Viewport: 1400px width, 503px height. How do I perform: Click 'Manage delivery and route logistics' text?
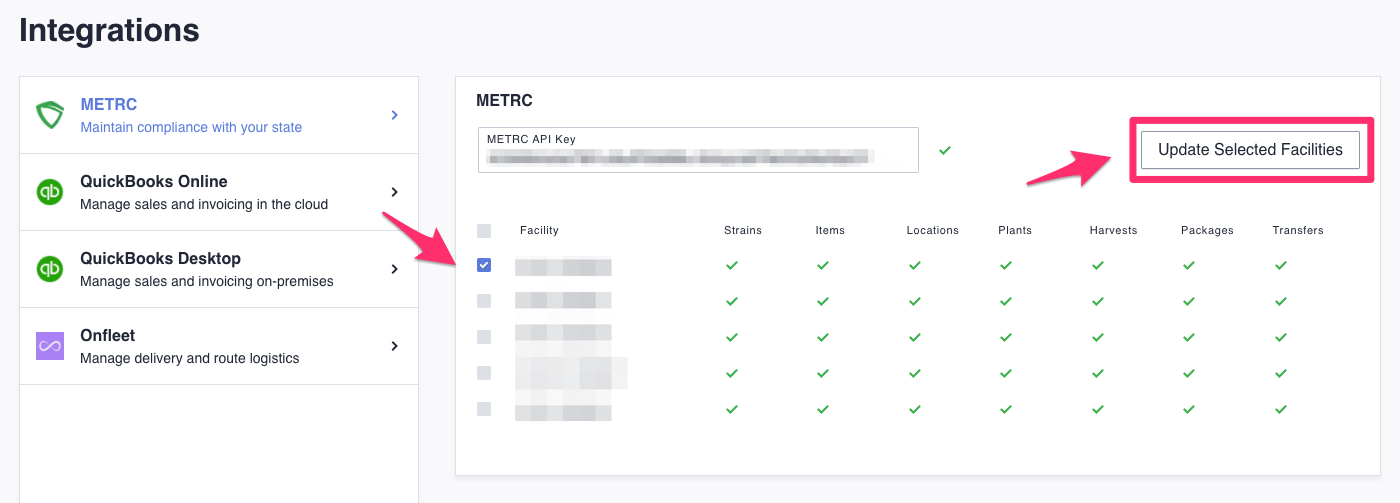coord(190,358)
